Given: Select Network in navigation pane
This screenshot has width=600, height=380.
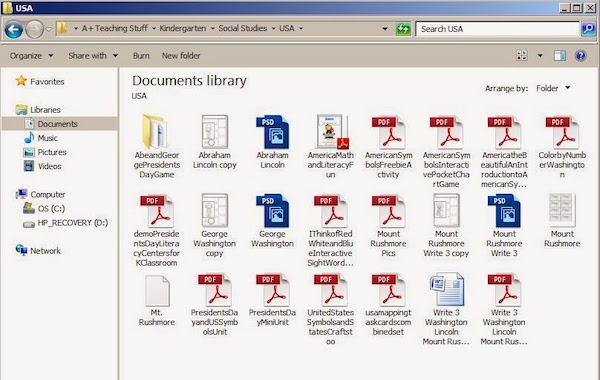Looking at the screenshot, I should click(38, 251).
